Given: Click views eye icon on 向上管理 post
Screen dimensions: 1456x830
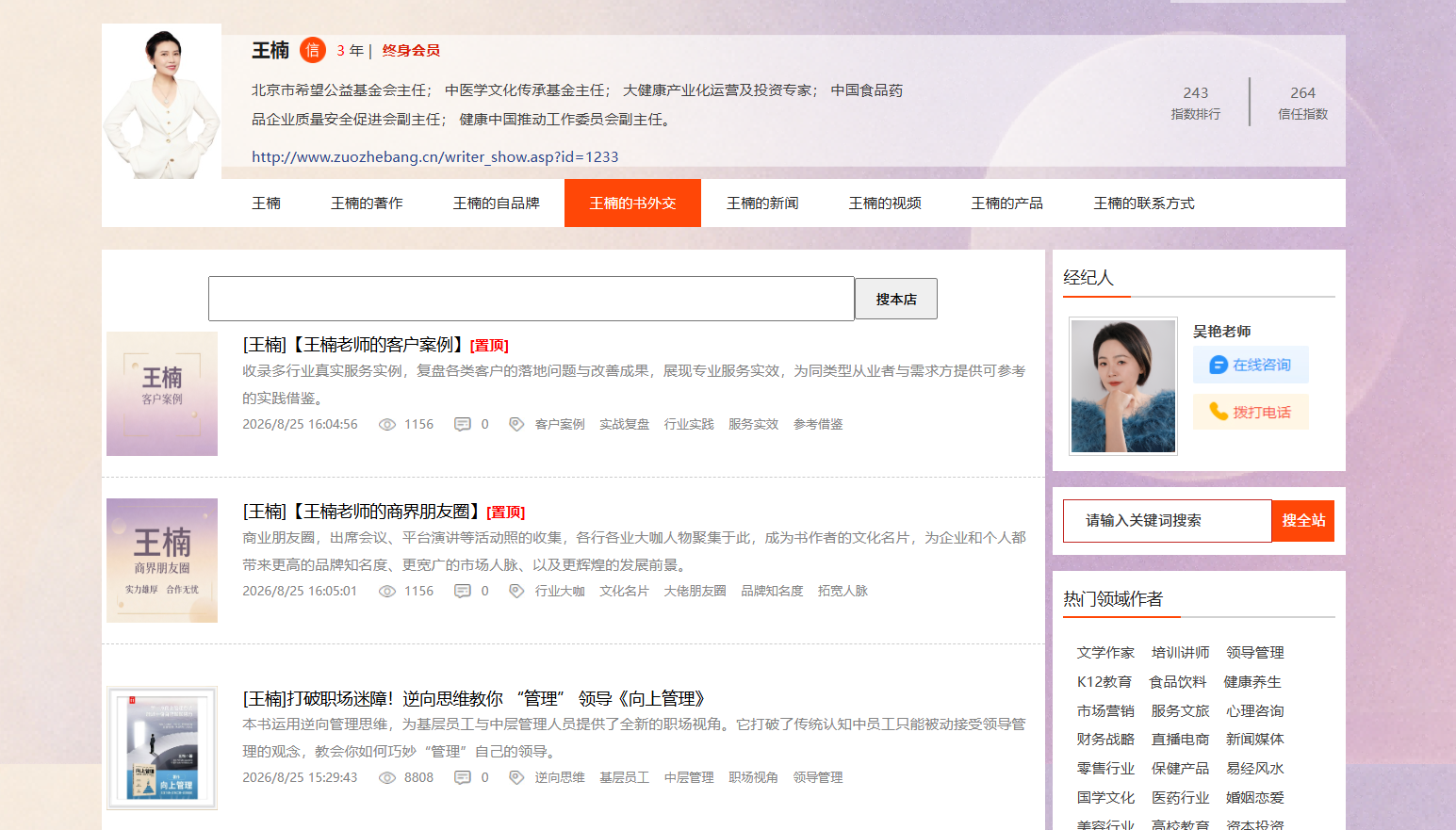Looking at the screenshot, I should [x=387, y=778].
